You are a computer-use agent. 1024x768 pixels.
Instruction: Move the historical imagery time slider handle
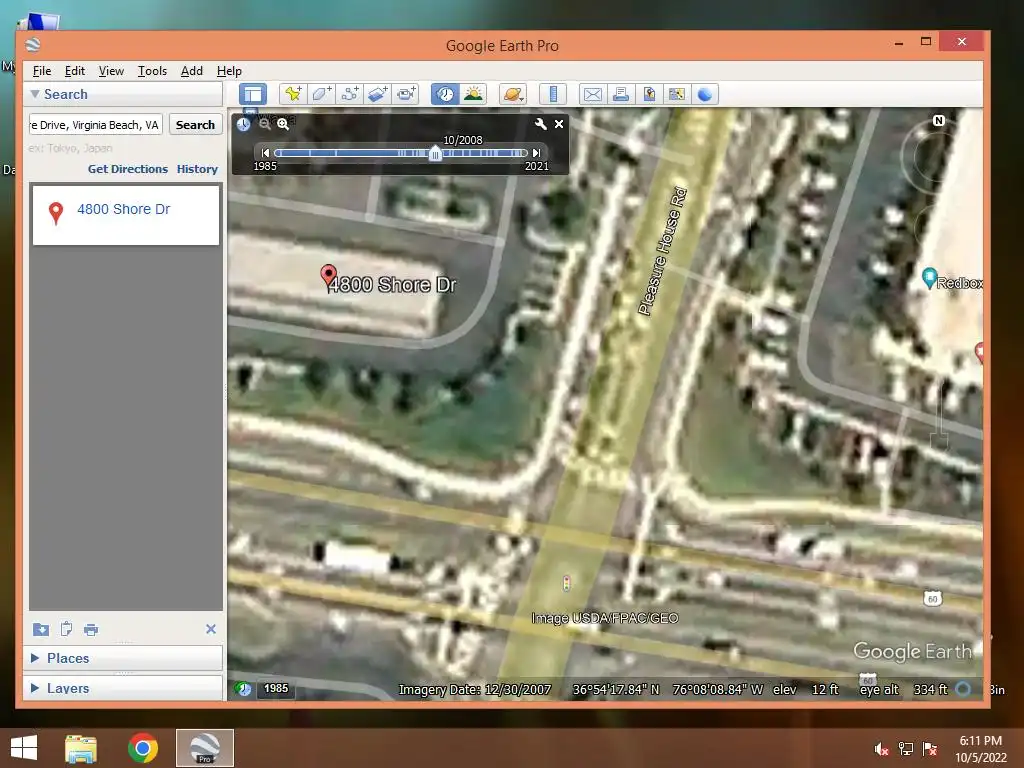click(435, 153)
